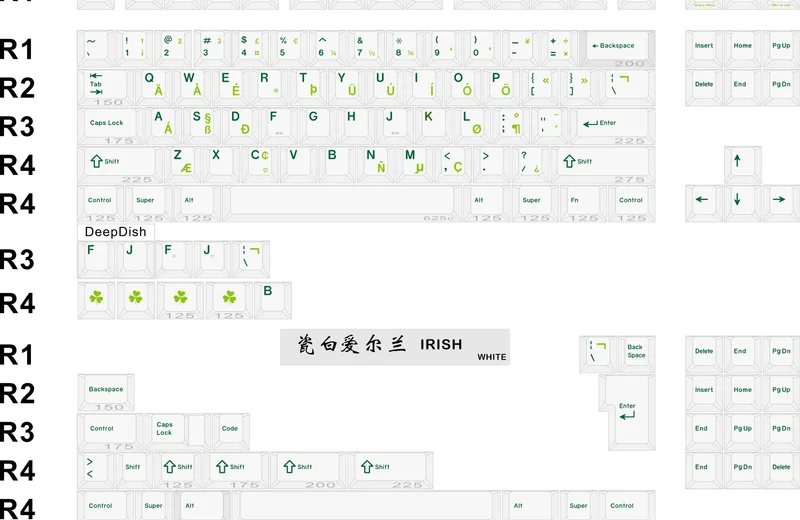Click the tilde and backtick keycap
The height and width of the screenshot is (520, 800).
(96, 48)
